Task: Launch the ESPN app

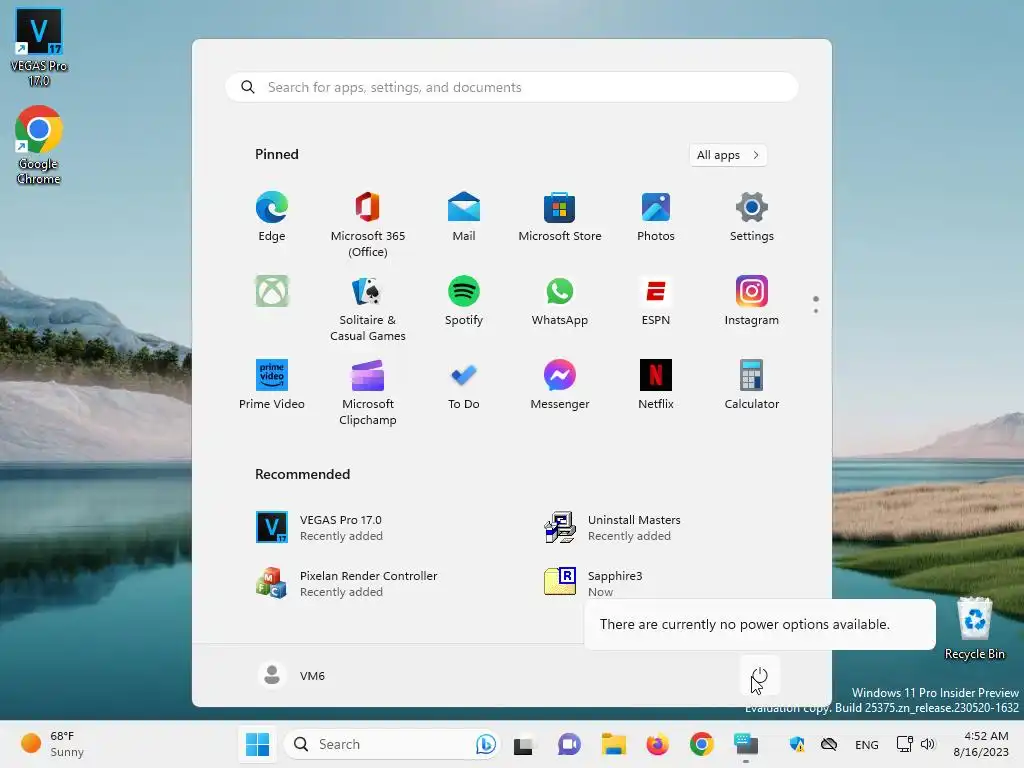Action: point(656,301)
